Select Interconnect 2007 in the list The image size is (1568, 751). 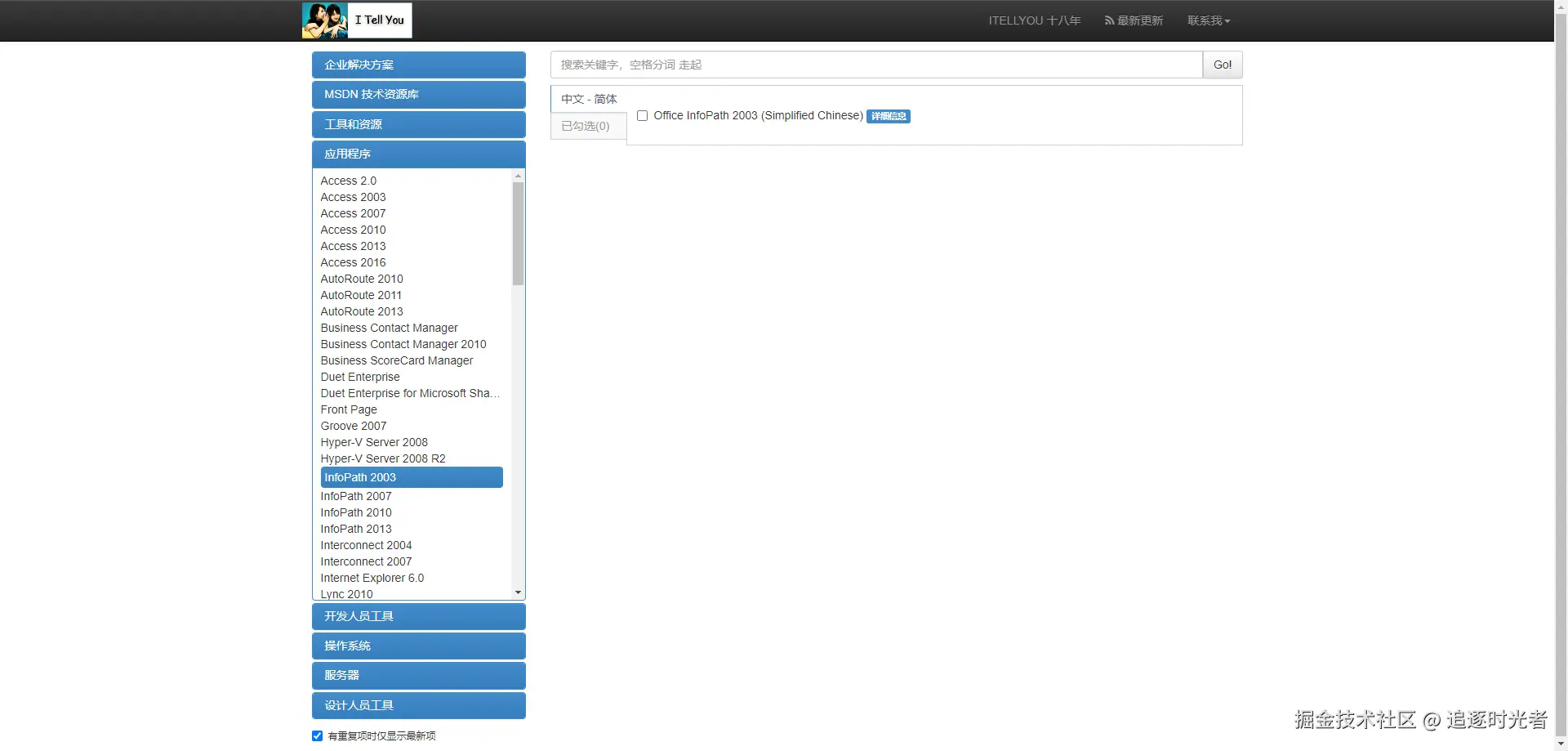(366, 561)
